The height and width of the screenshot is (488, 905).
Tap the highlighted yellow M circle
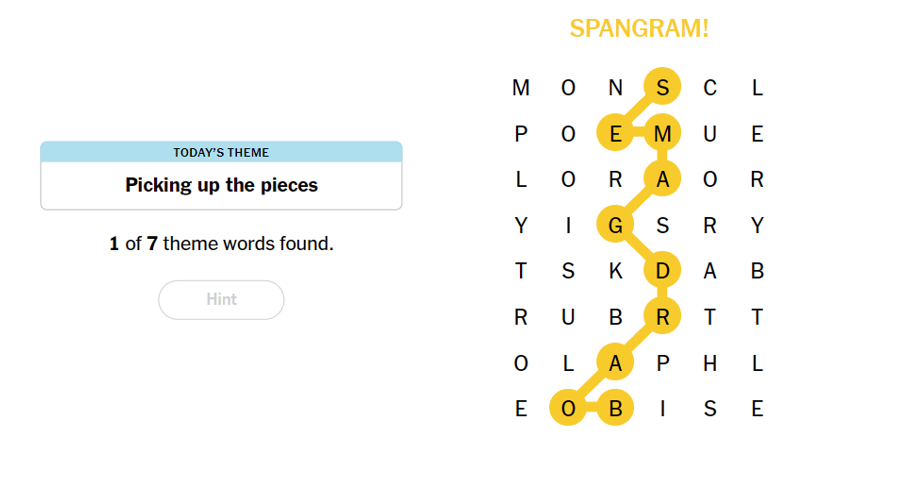click(x=662, y=134)
